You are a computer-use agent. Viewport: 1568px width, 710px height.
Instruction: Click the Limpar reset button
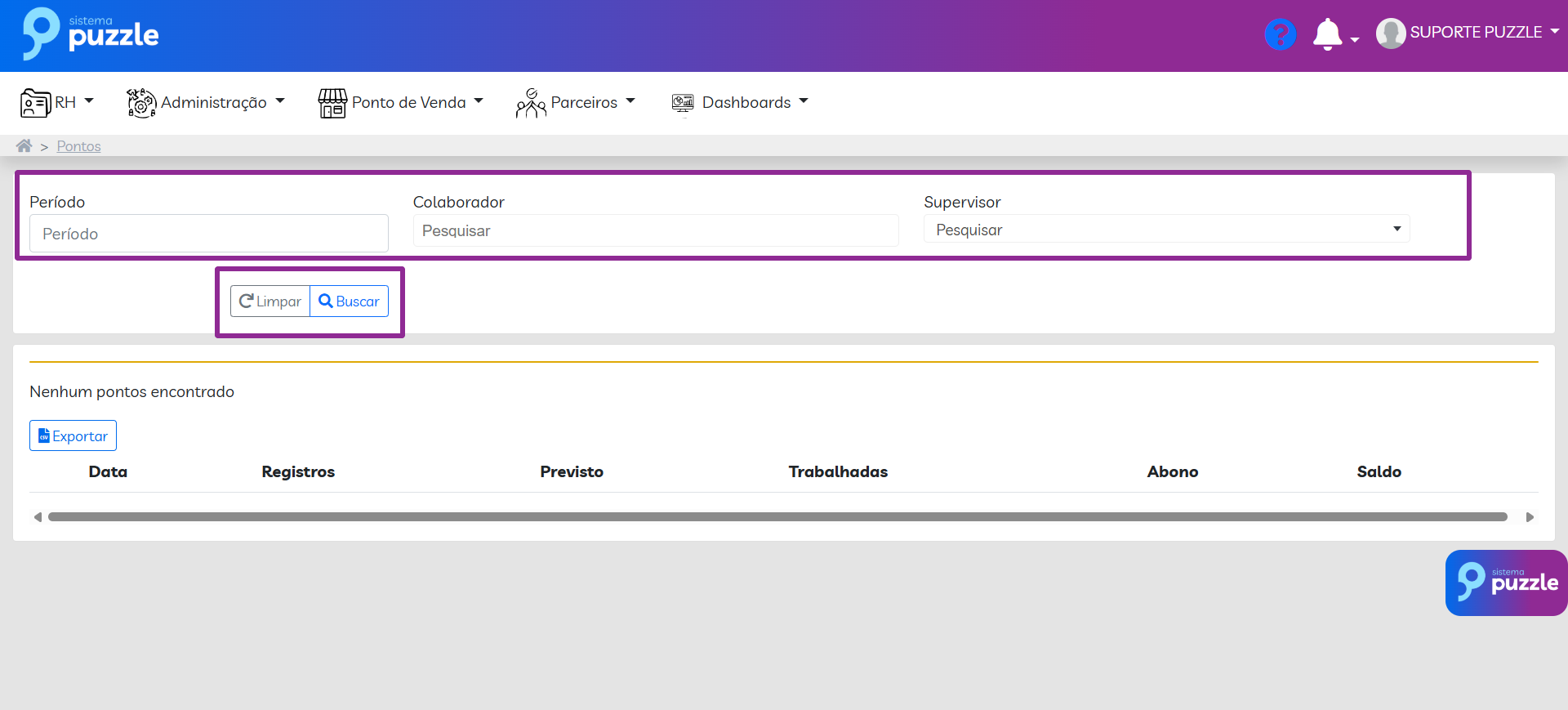[270, 301]
